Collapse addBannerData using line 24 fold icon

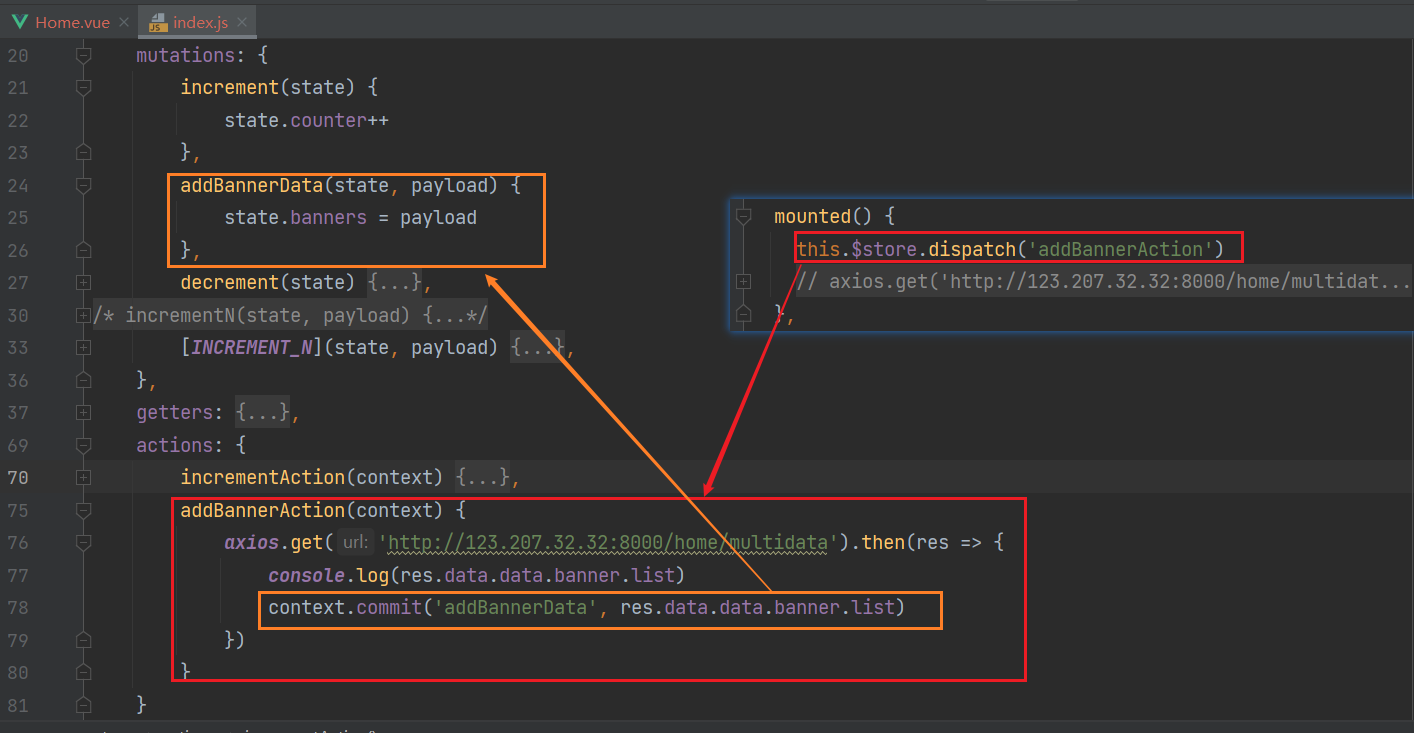point(83,185)
